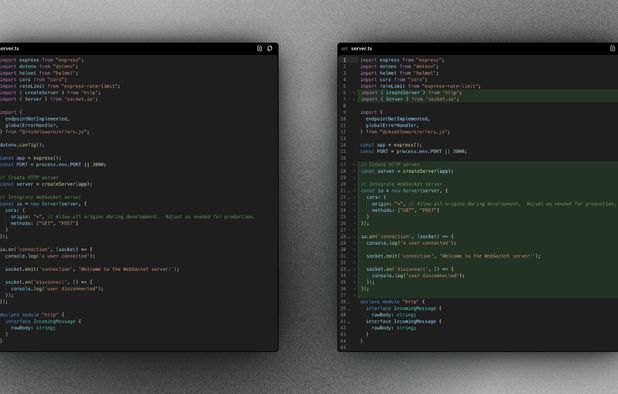618x394 pixels.
Task: Click the clipboard icon in the left window header
Action: [259, 48]
